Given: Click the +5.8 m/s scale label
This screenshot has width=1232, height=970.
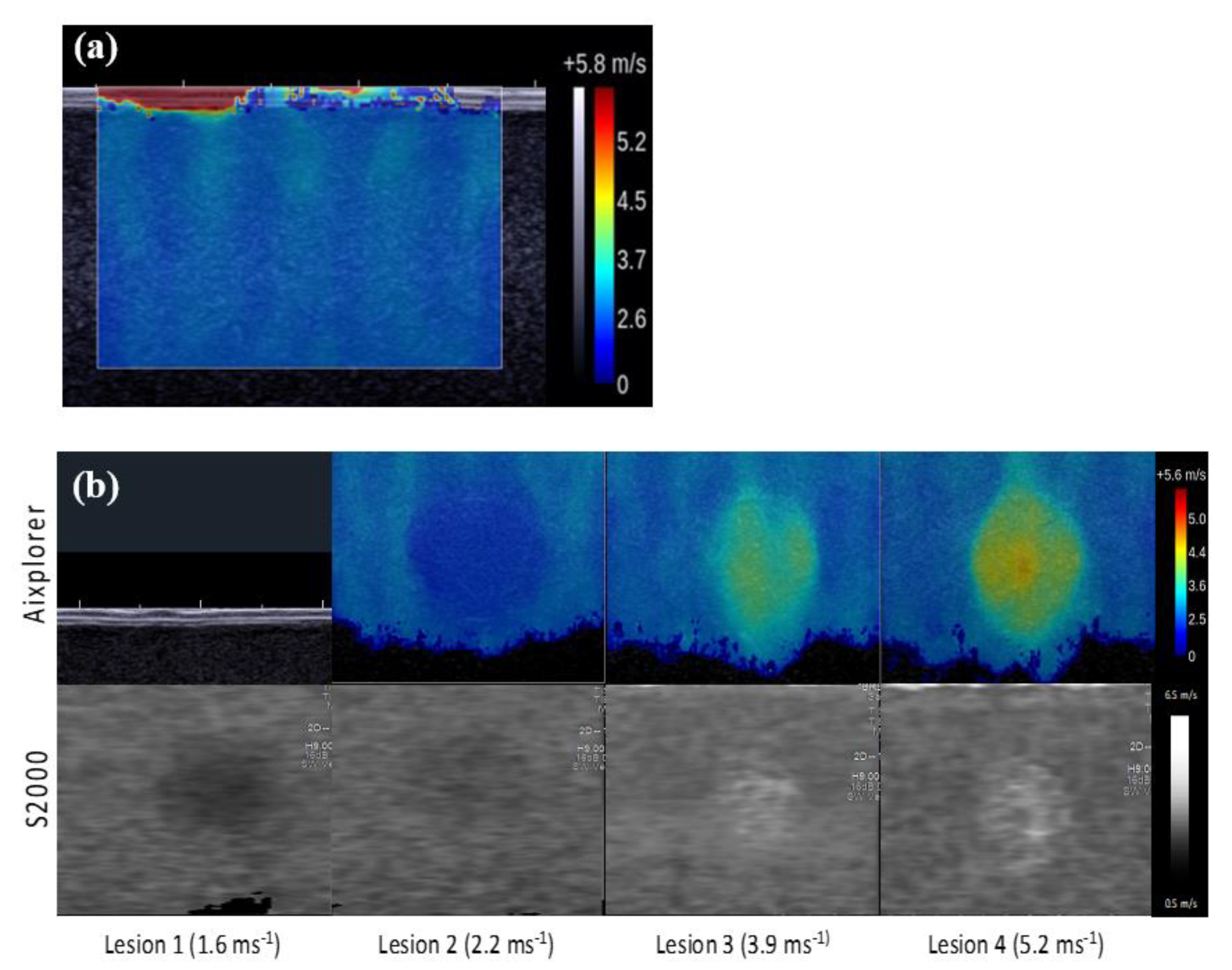Looking at the screenshot, I should (x=604, y=64).
